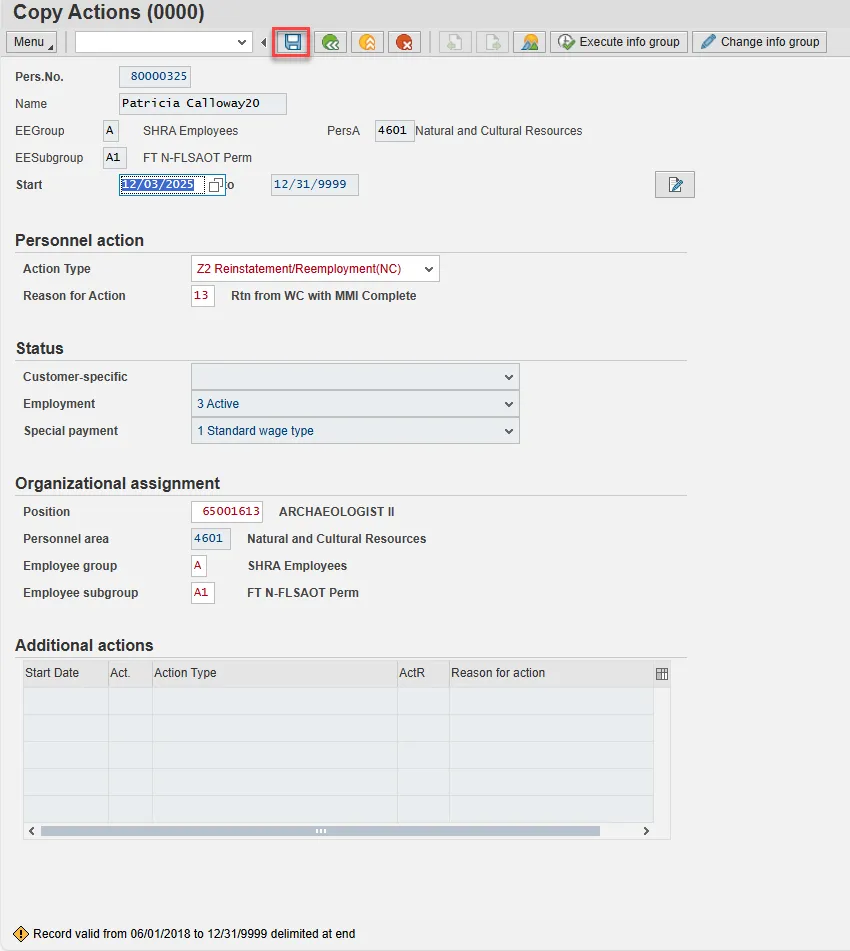Click the Position input field
This screenshot has width=850, height=951.
click(227, 512)
